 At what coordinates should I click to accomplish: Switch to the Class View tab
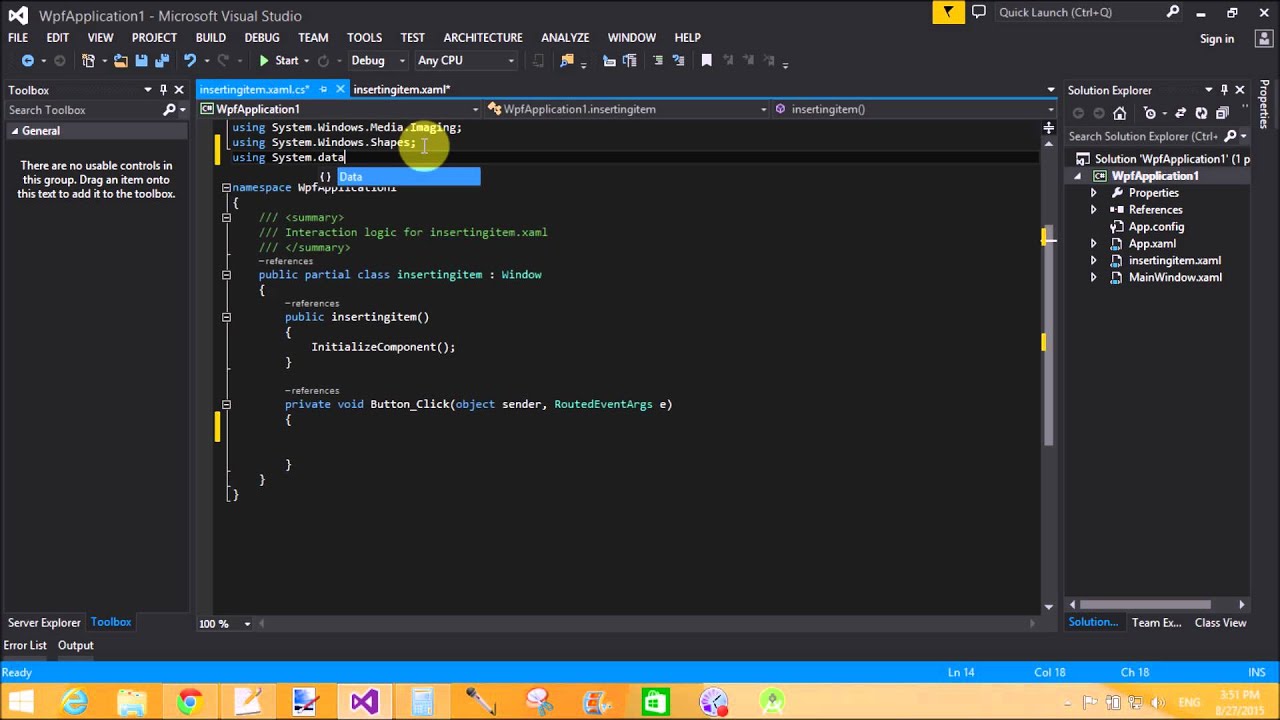[x=1220, y=623]
